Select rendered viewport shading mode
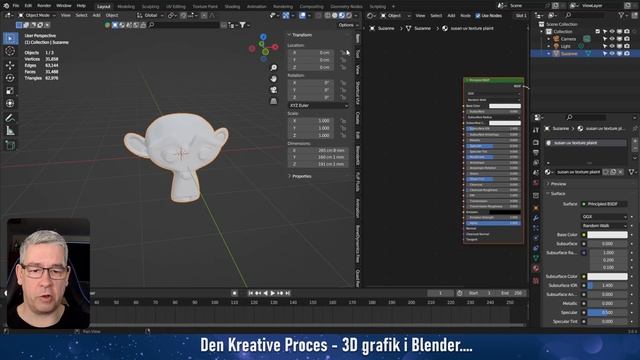640x360 pixels. pyautogui.click(x=349, y=16)
